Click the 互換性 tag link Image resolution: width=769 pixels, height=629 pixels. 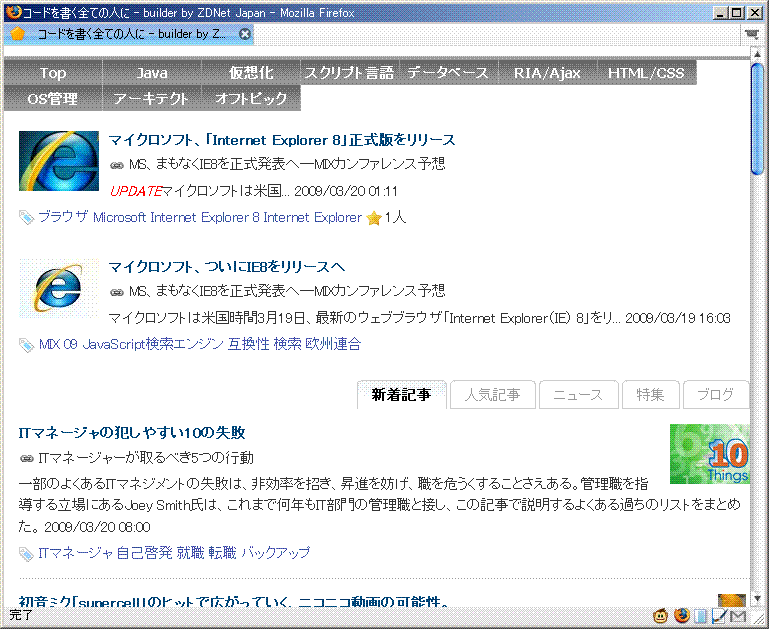click(249, 344)
